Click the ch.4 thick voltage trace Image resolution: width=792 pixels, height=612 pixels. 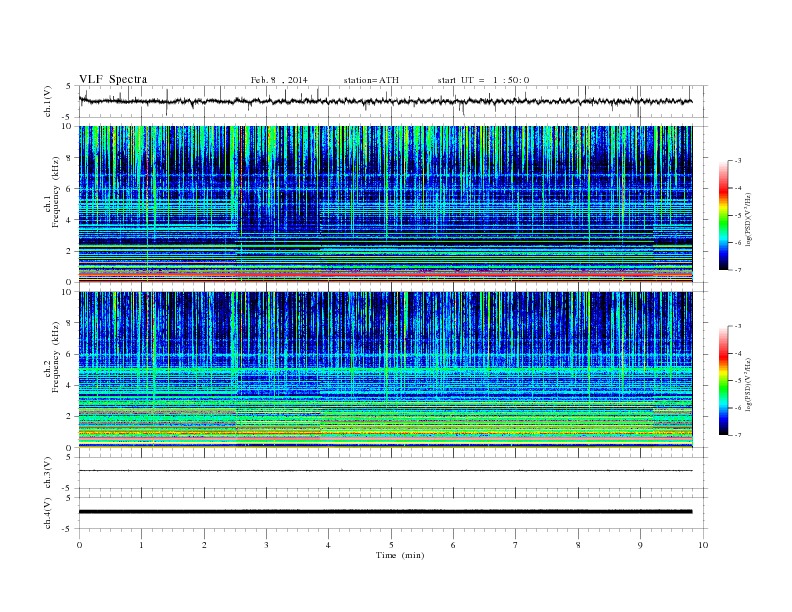coord(385,512)
